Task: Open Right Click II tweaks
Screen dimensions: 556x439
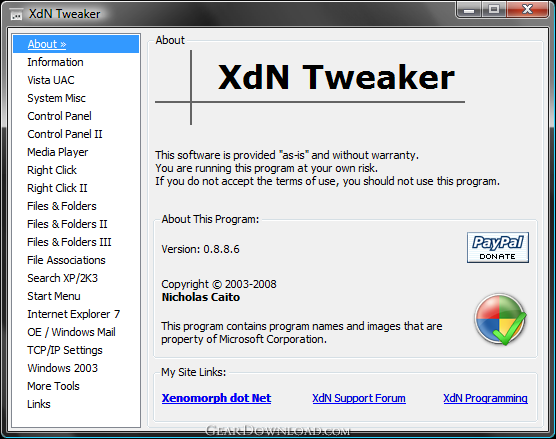Action: [57, 188]
